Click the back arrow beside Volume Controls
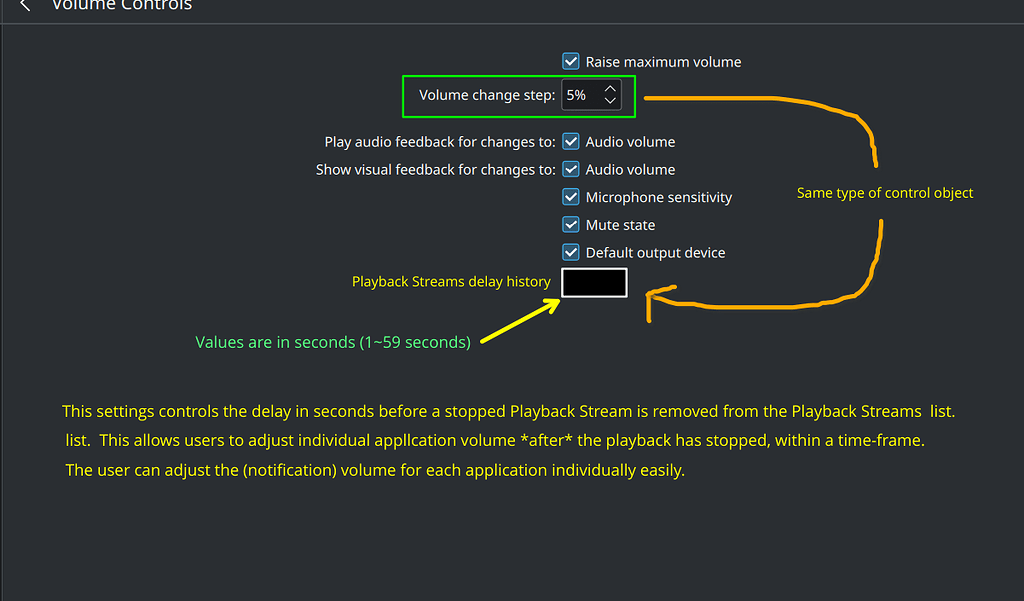 25,6
